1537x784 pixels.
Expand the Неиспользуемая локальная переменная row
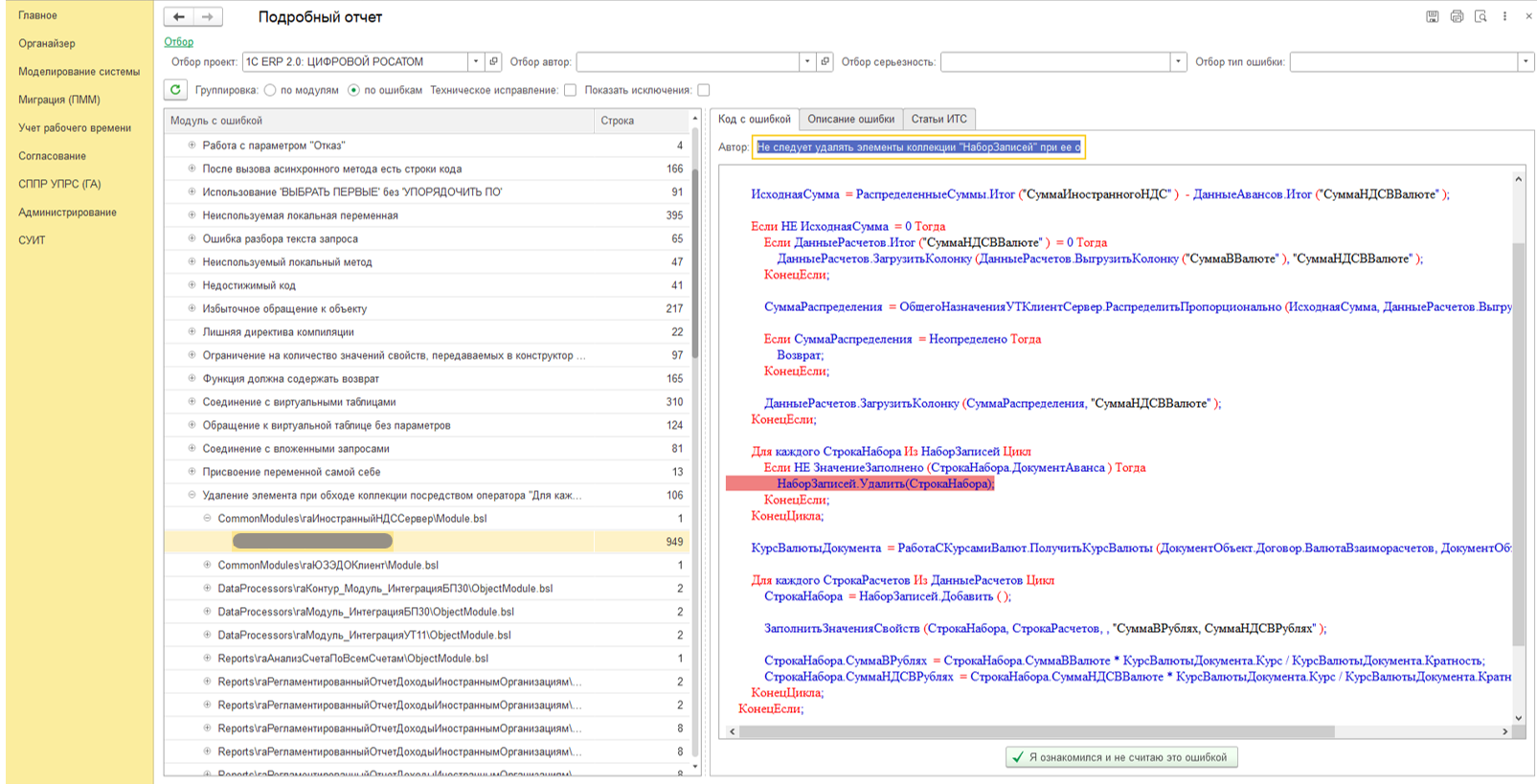[192, 215]
